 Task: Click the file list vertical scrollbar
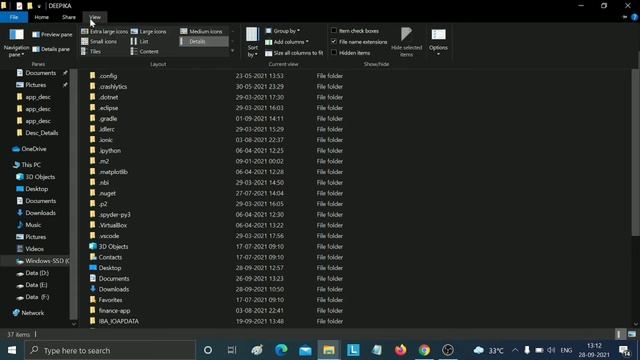click(636, 152)
